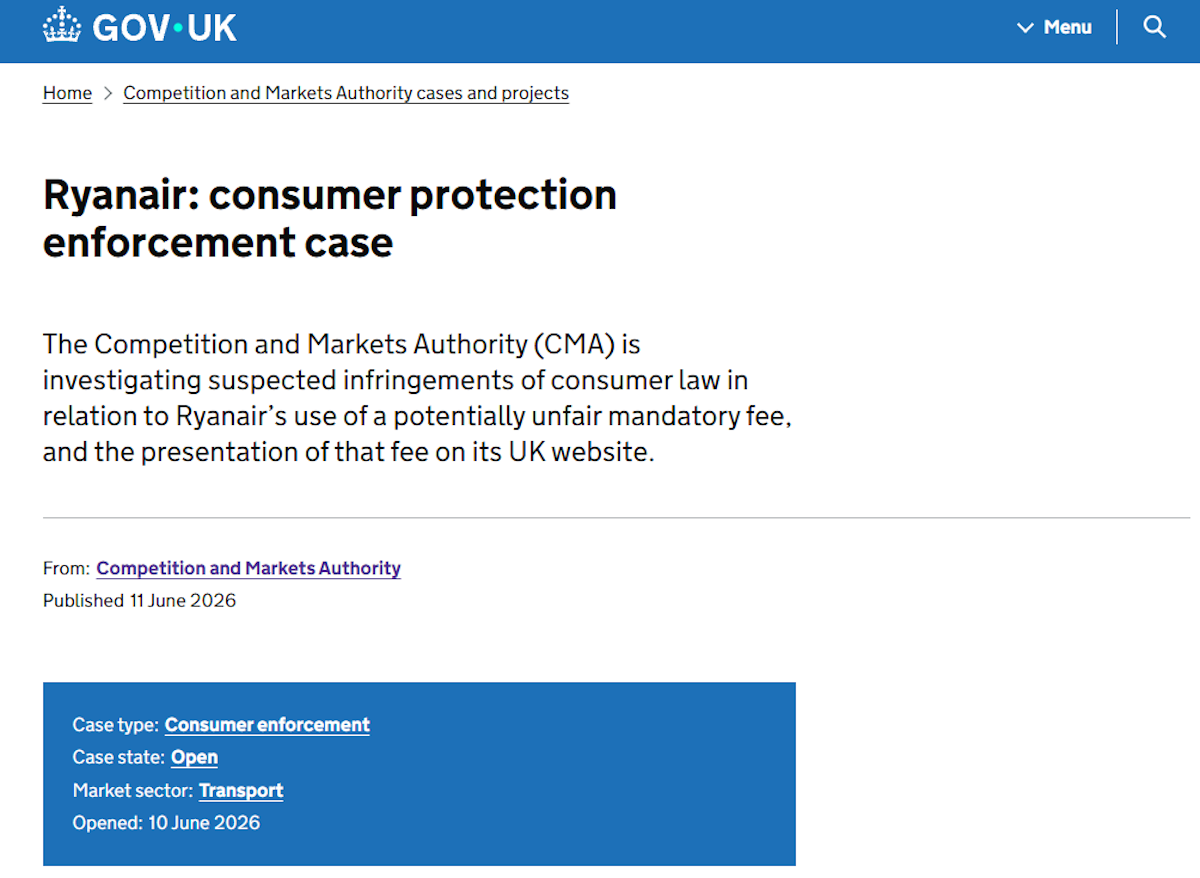Image resolution: width=1200 pixels, height=878 pixels.
Task: Follow the Transport market sector link
Action: tap(241, 791)
